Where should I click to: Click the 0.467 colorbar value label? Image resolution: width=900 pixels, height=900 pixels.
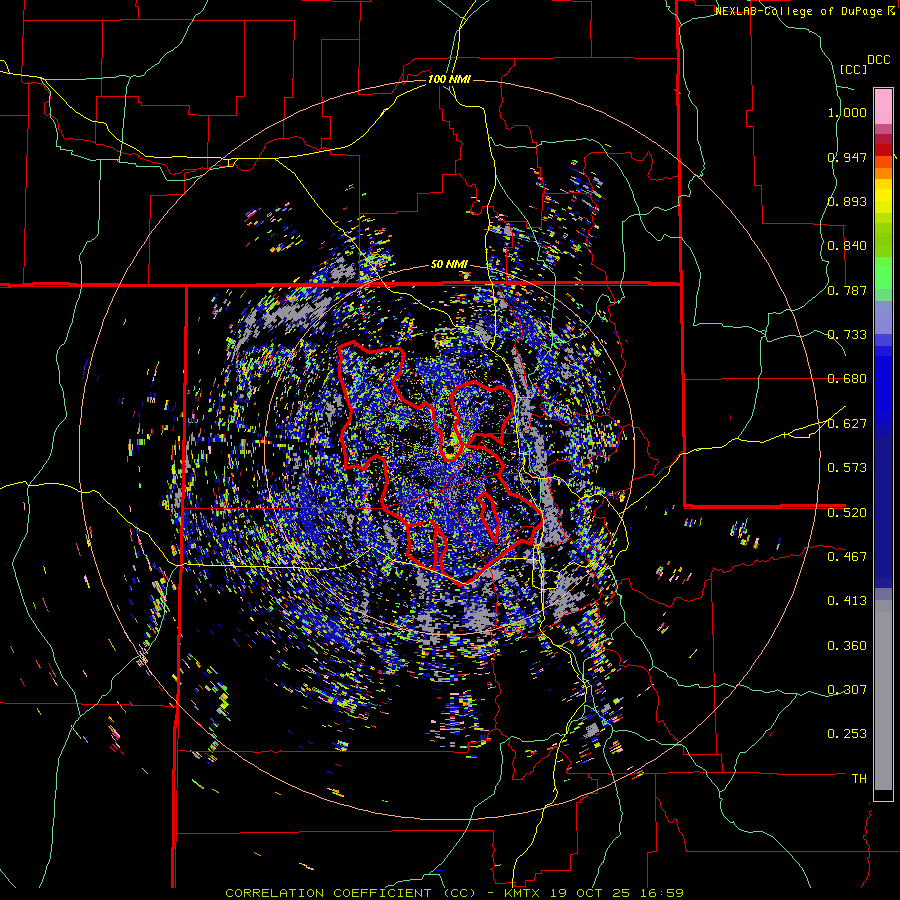coord(847,556)
